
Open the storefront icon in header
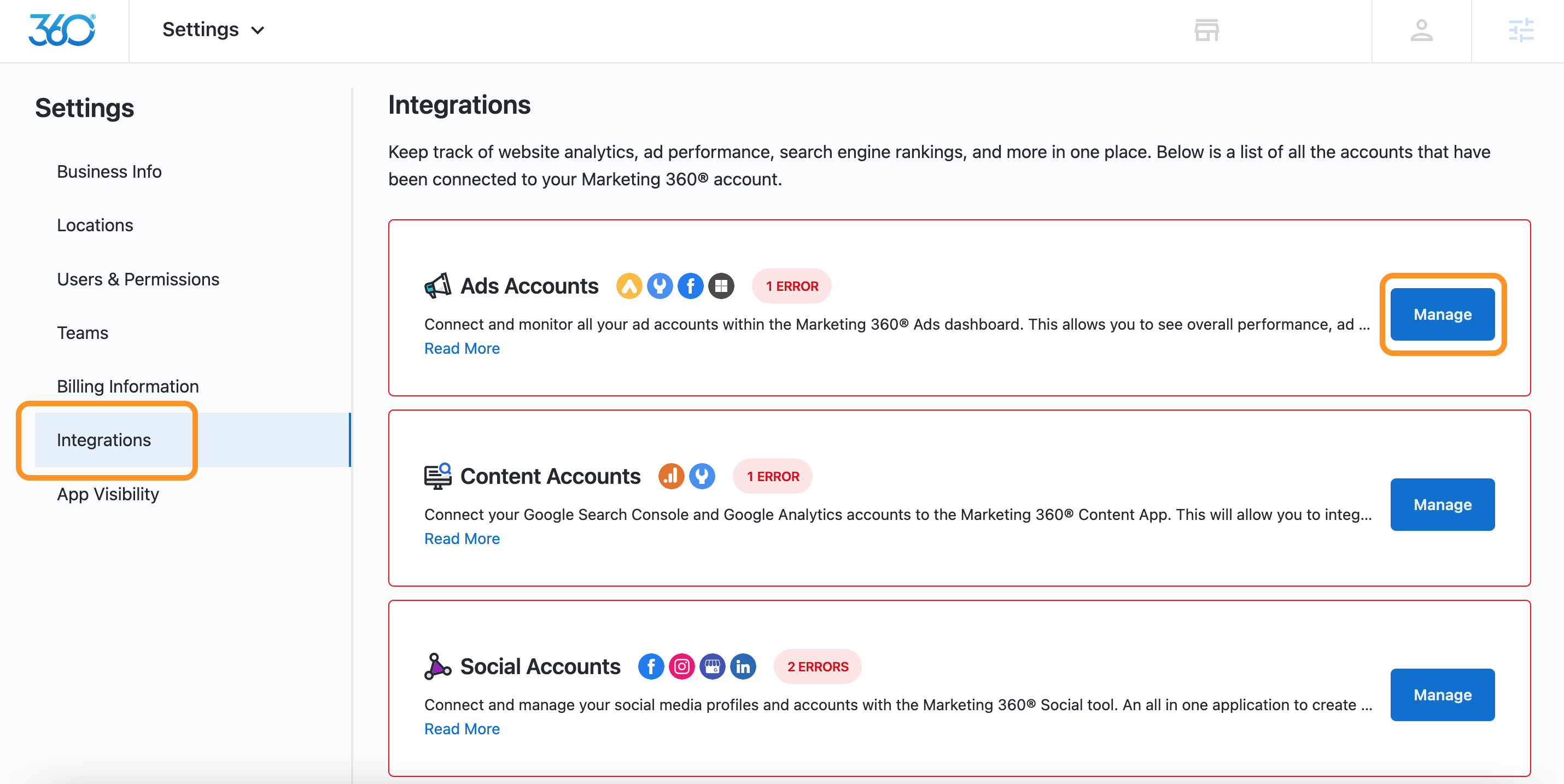click(1206, 30)
